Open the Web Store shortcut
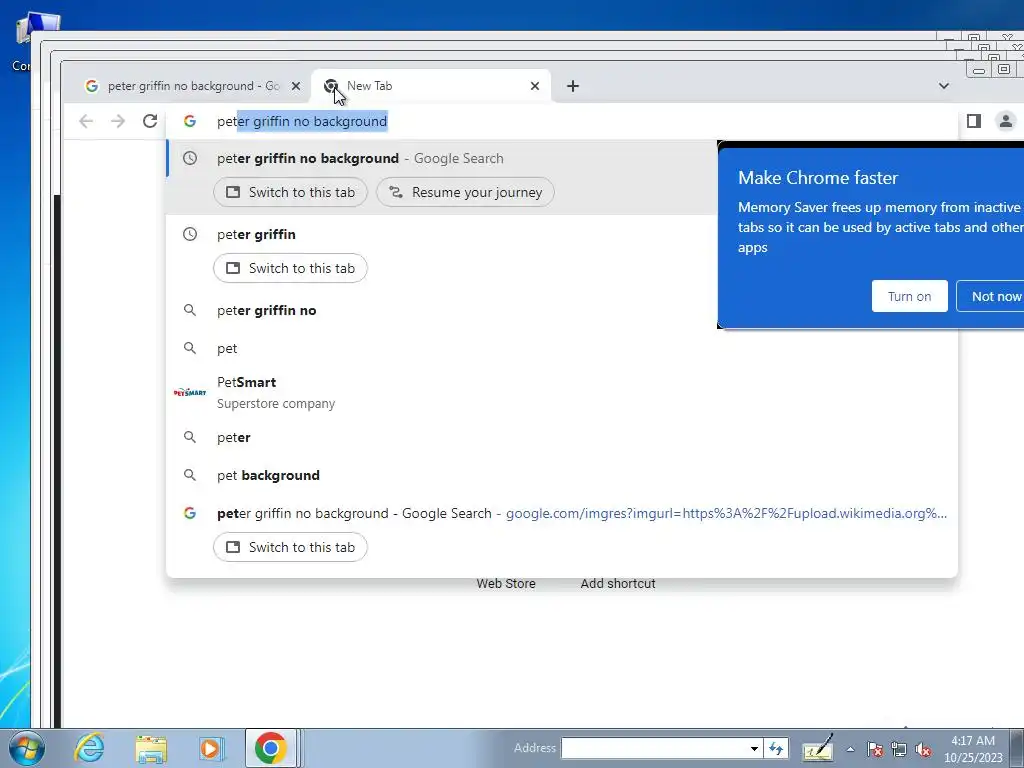The image size is (1024, 768). pos(505,584)
